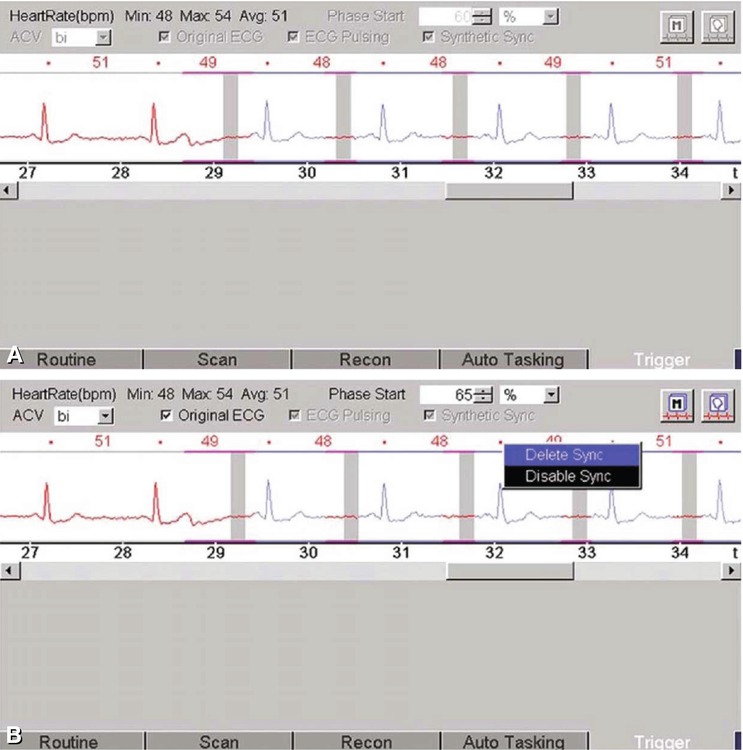Click left scroll arrow in panel B timeline
Image resolution: width=743 pixels, height=750 pixels.
8,570
